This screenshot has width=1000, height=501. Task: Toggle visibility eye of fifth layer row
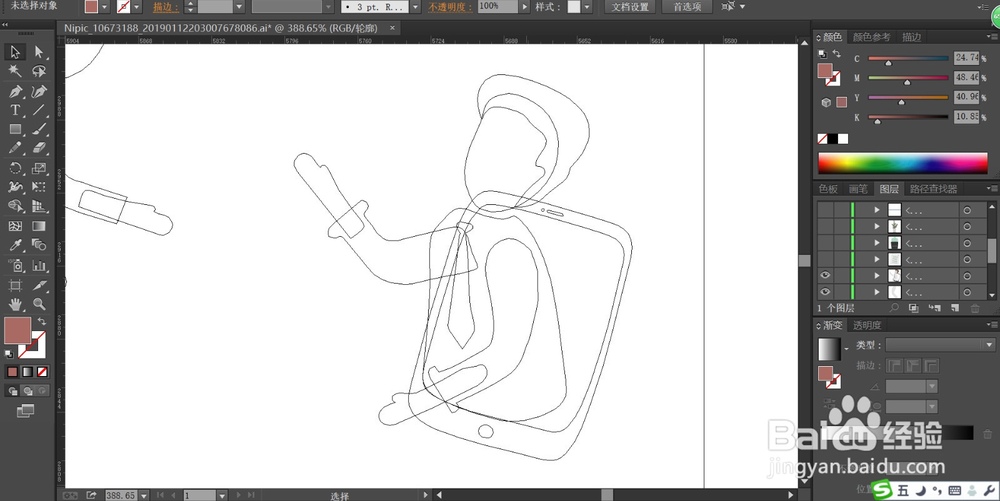click(x=825, y=275)
